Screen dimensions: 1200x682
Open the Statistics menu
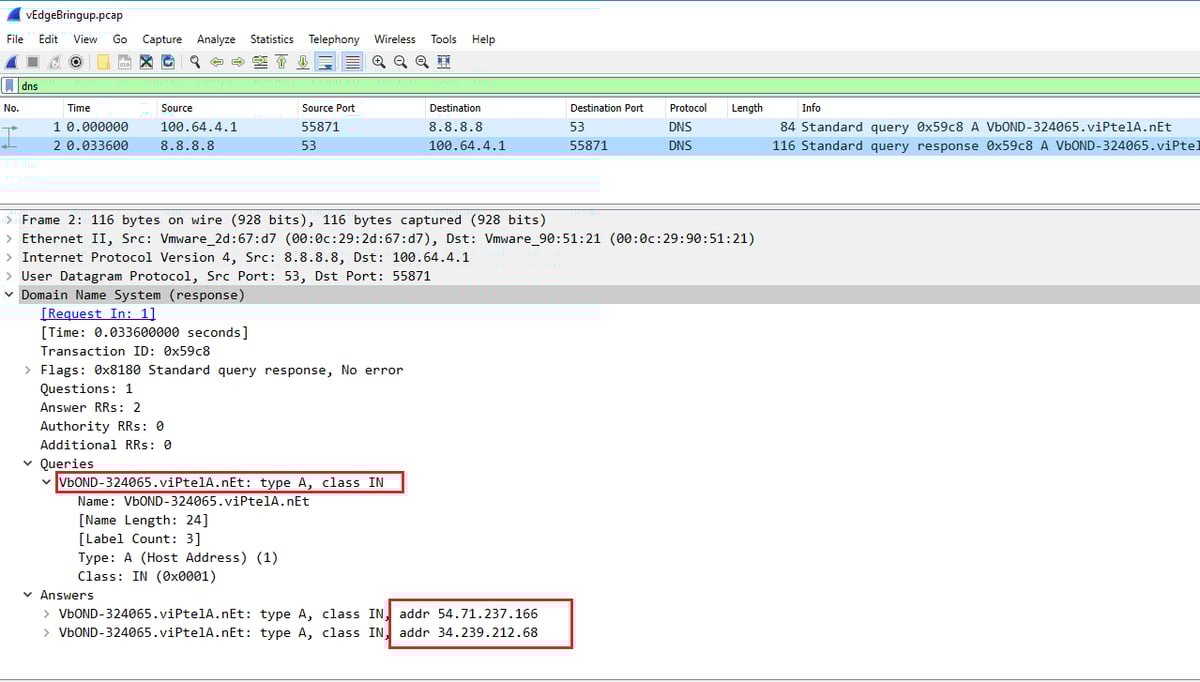[x=271, y=39]
